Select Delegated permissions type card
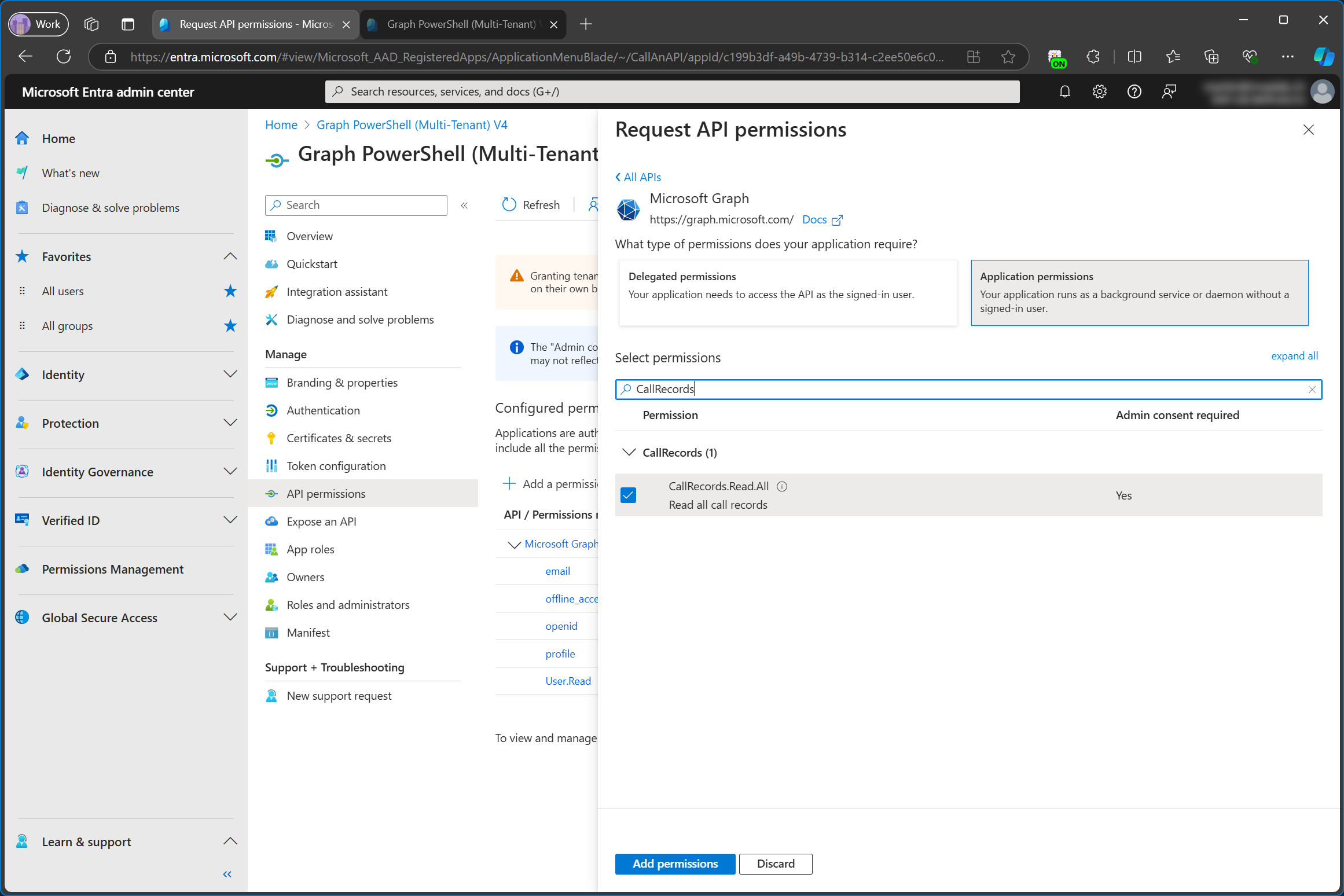This screenshot has width=1344, height=896. (x=788, y=293)
